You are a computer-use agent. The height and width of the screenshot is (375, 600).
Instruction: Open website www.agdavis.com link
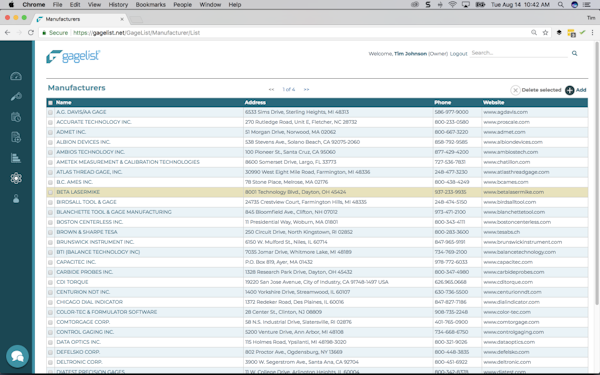coord(505,112)
